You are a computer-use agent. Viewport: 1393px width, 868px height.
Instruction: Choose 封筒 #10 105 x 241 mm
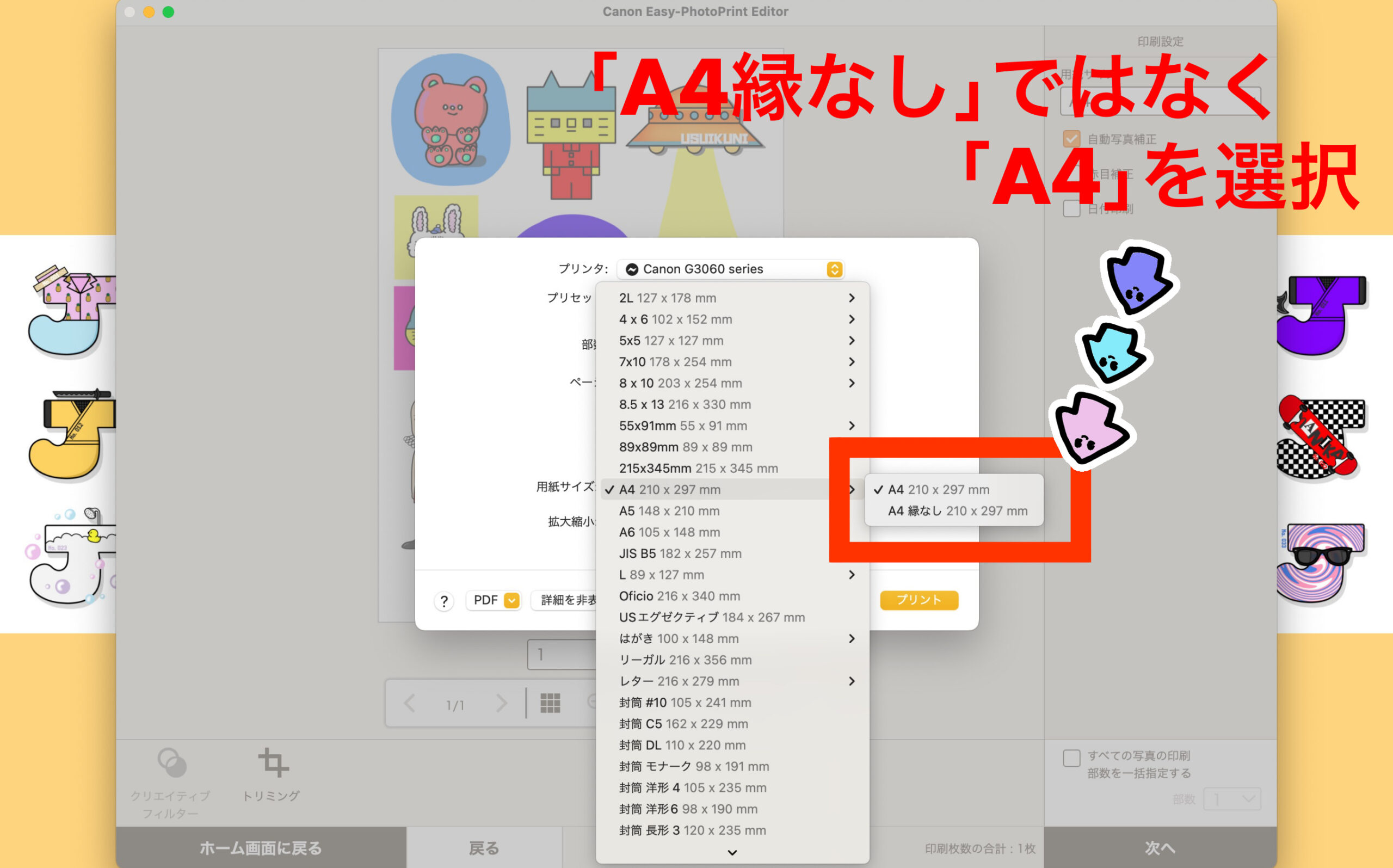pos(732,702)
